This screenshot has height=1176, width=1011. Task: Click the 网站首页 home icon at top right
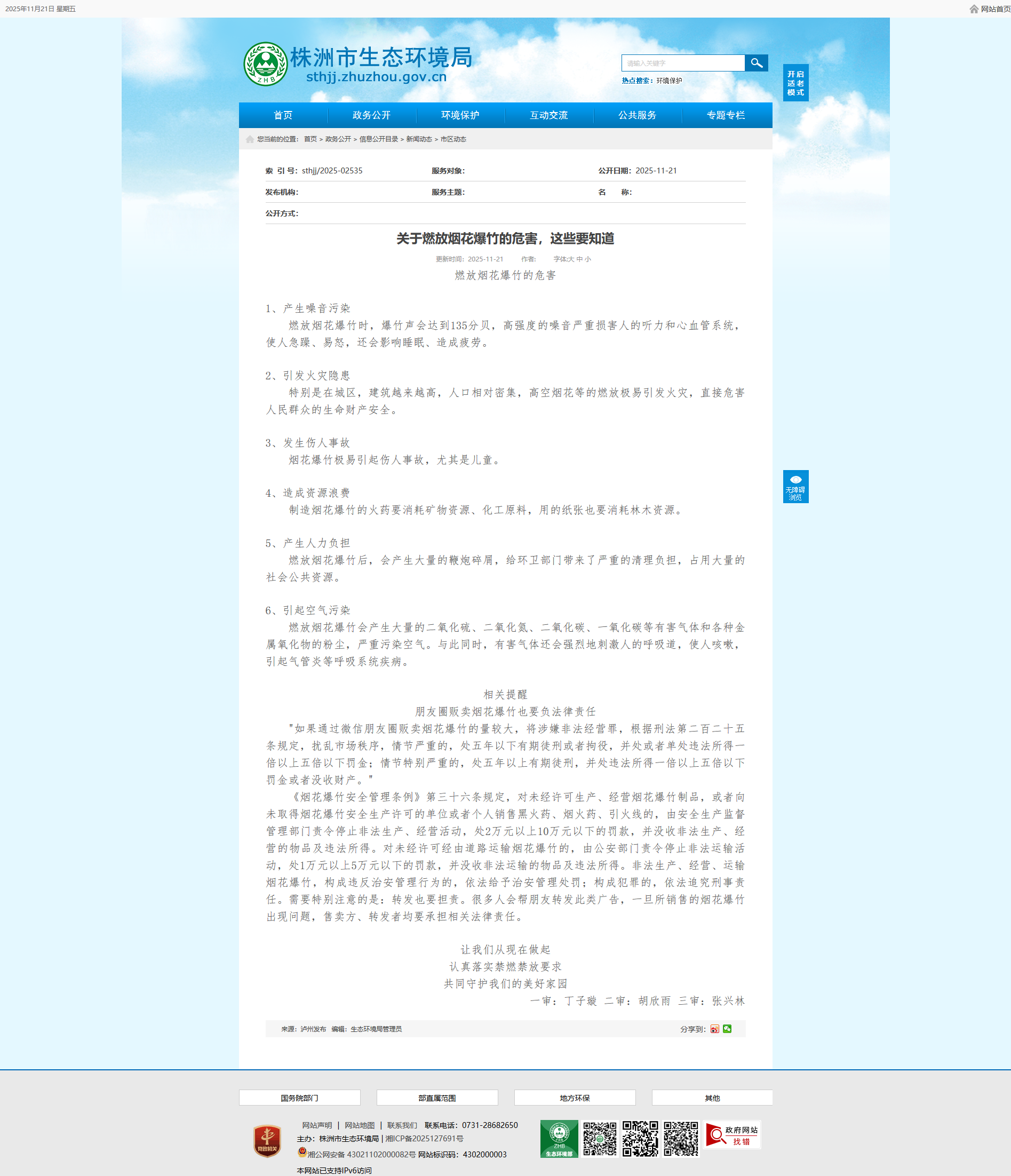pos(974,9)
